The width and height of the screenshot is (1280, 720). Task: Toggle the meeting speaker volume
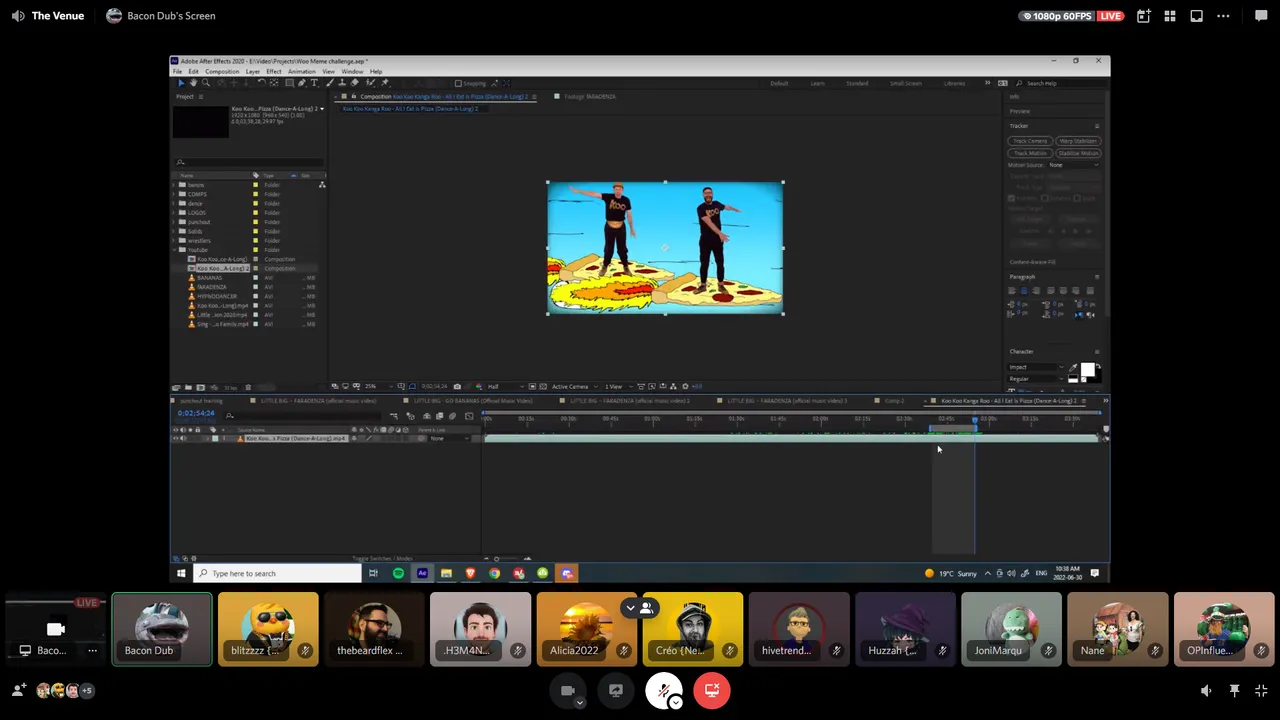pyautogui.click(x=1206, y=690)
